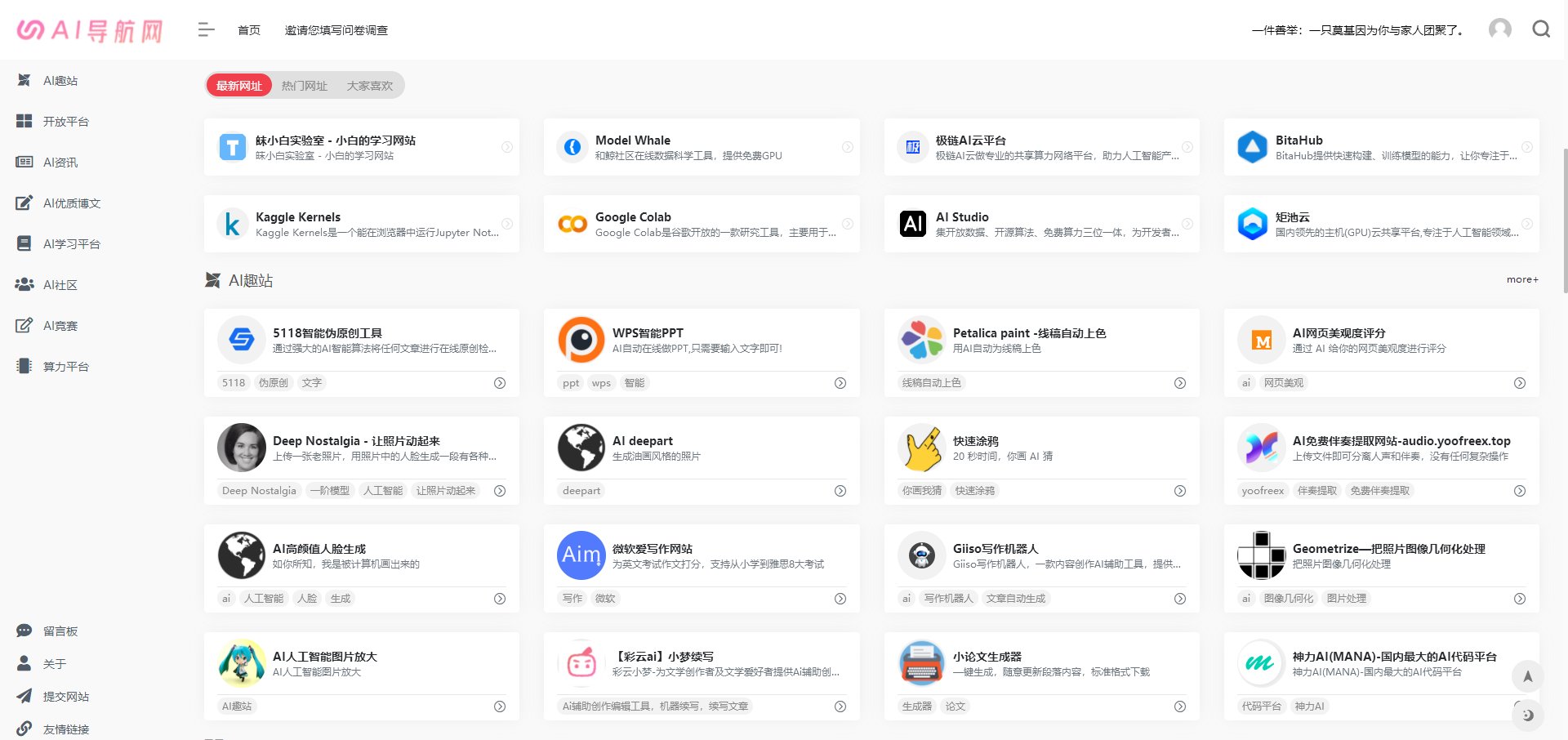Click the Kaggle Kernels k icon
Screen dimensions: 1568x740
coord(233,224)
